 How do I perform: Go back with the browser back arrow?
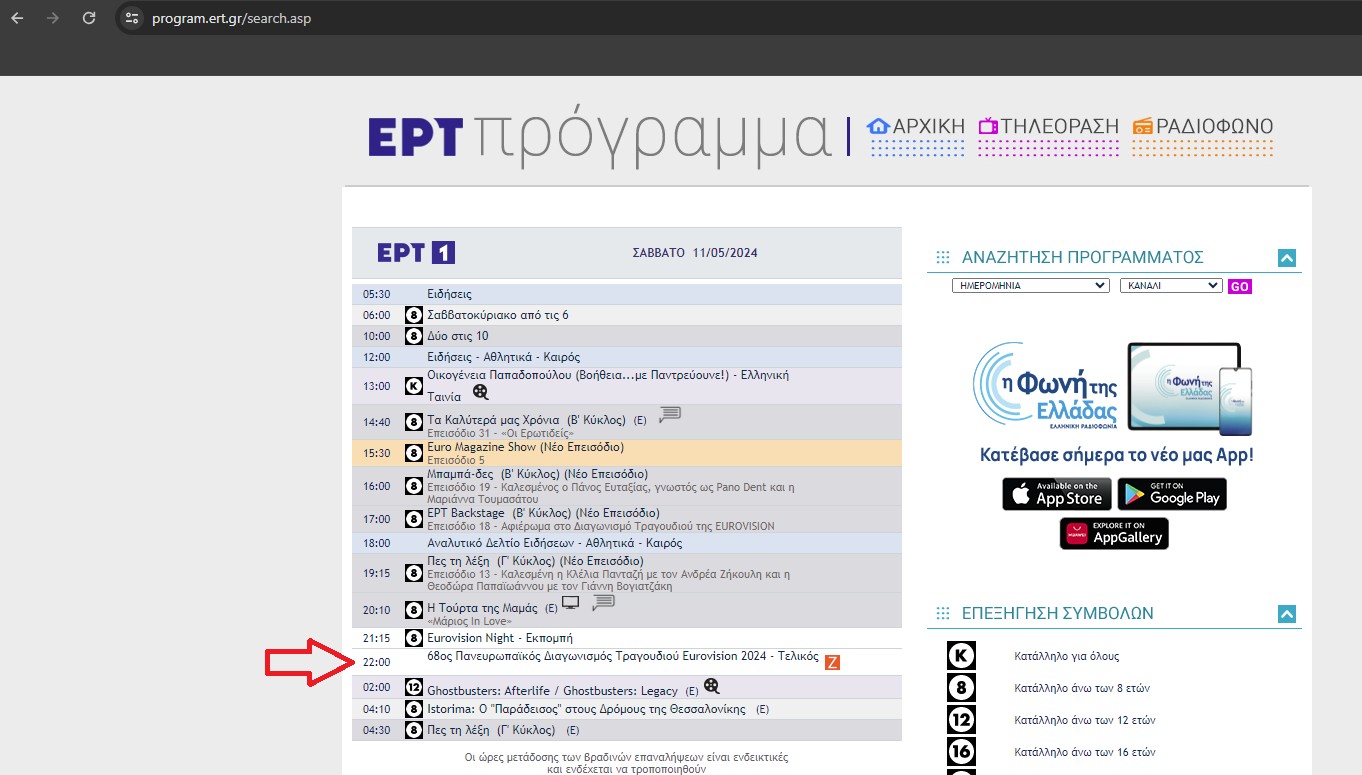[17, 18]
